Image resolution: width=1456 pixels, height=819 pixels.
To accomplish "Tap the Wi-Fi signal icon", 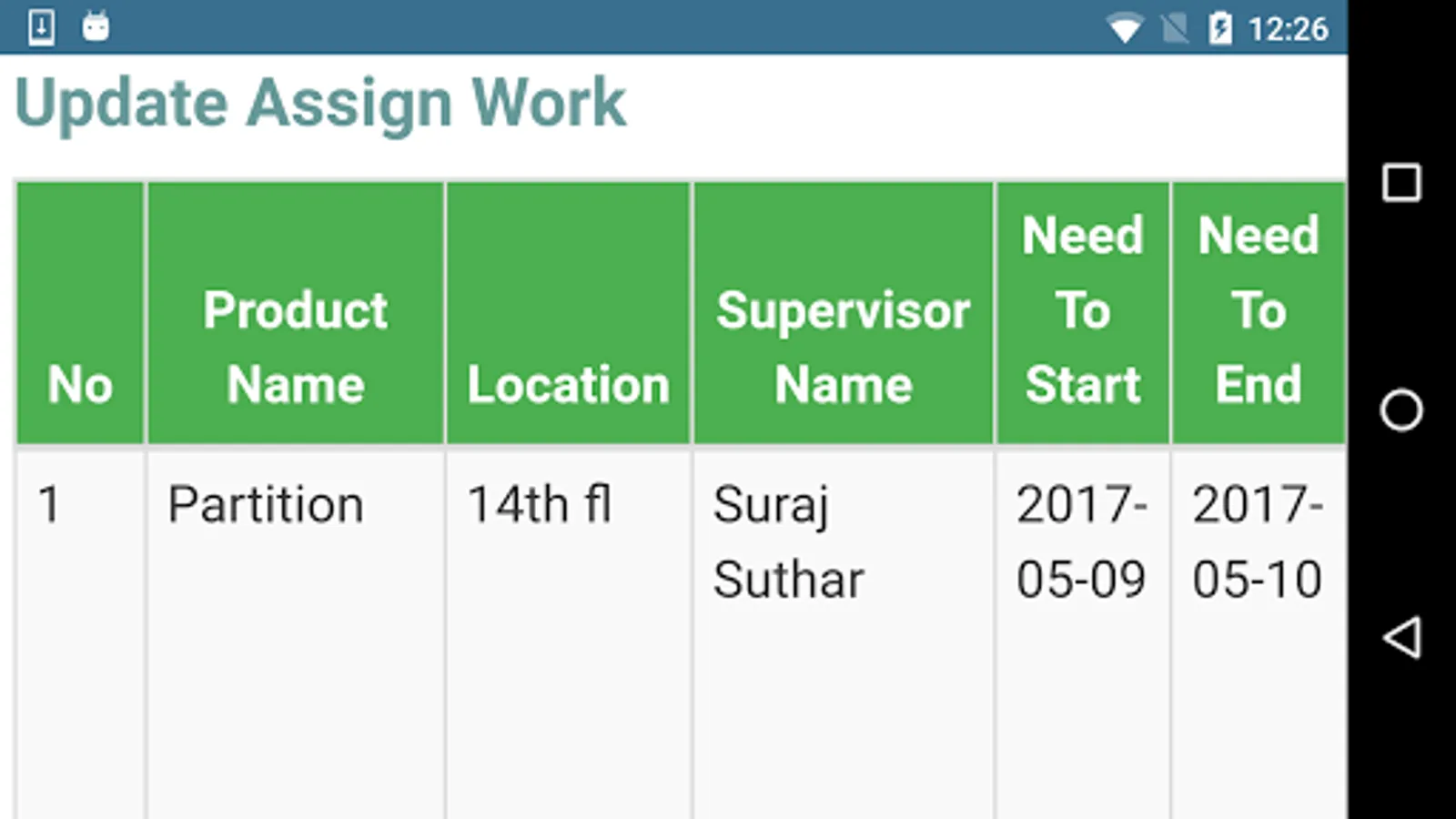I will click(1125, 29).
